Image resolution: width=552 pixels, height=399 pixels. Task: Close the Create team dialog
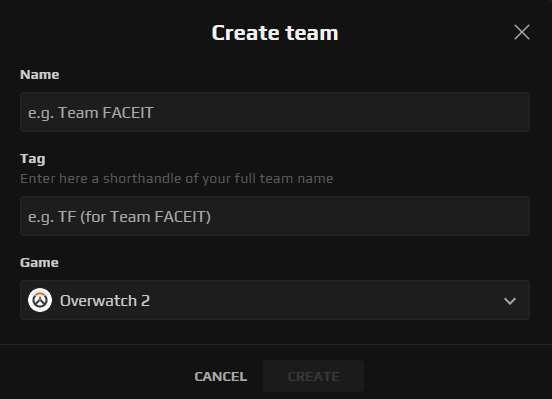click(x=522, y=32)
